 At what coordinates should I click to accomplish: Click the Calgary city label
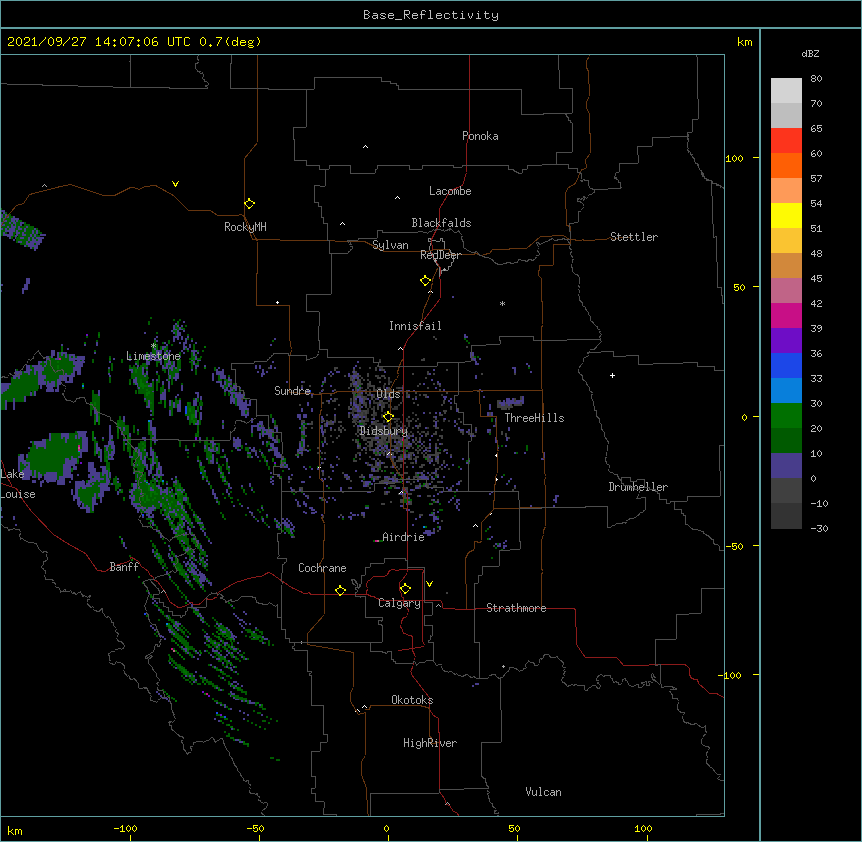[399, 603]
